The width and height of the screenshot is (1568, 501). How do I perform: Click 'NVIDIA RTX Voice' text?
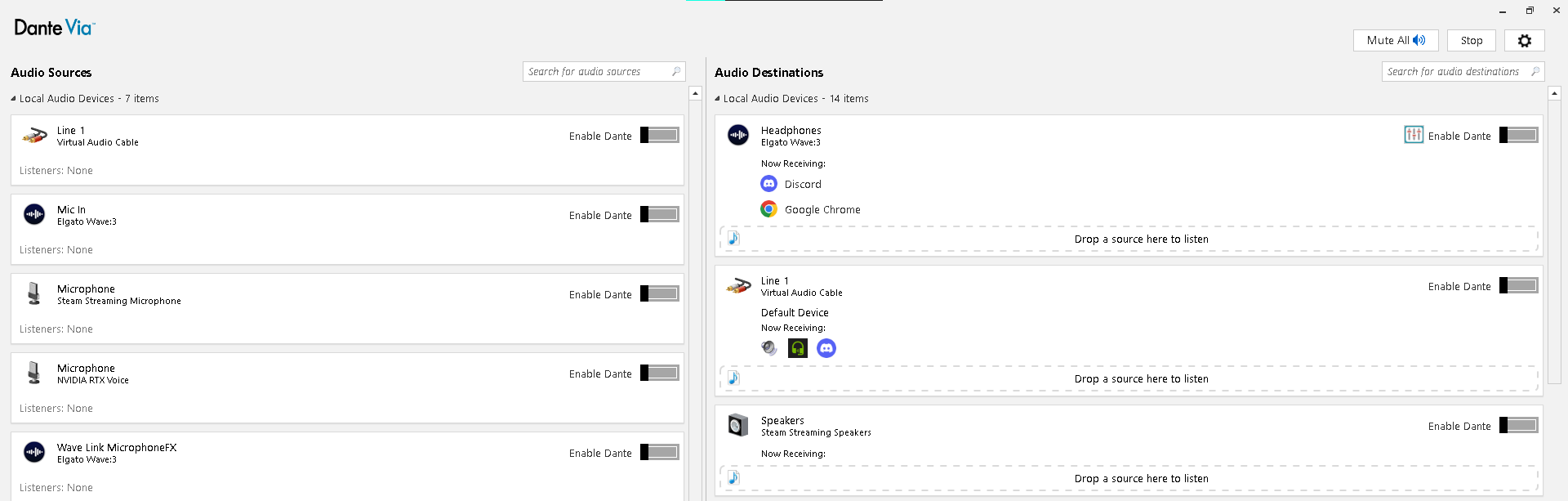pyautogui.click(x=93, y=381)
